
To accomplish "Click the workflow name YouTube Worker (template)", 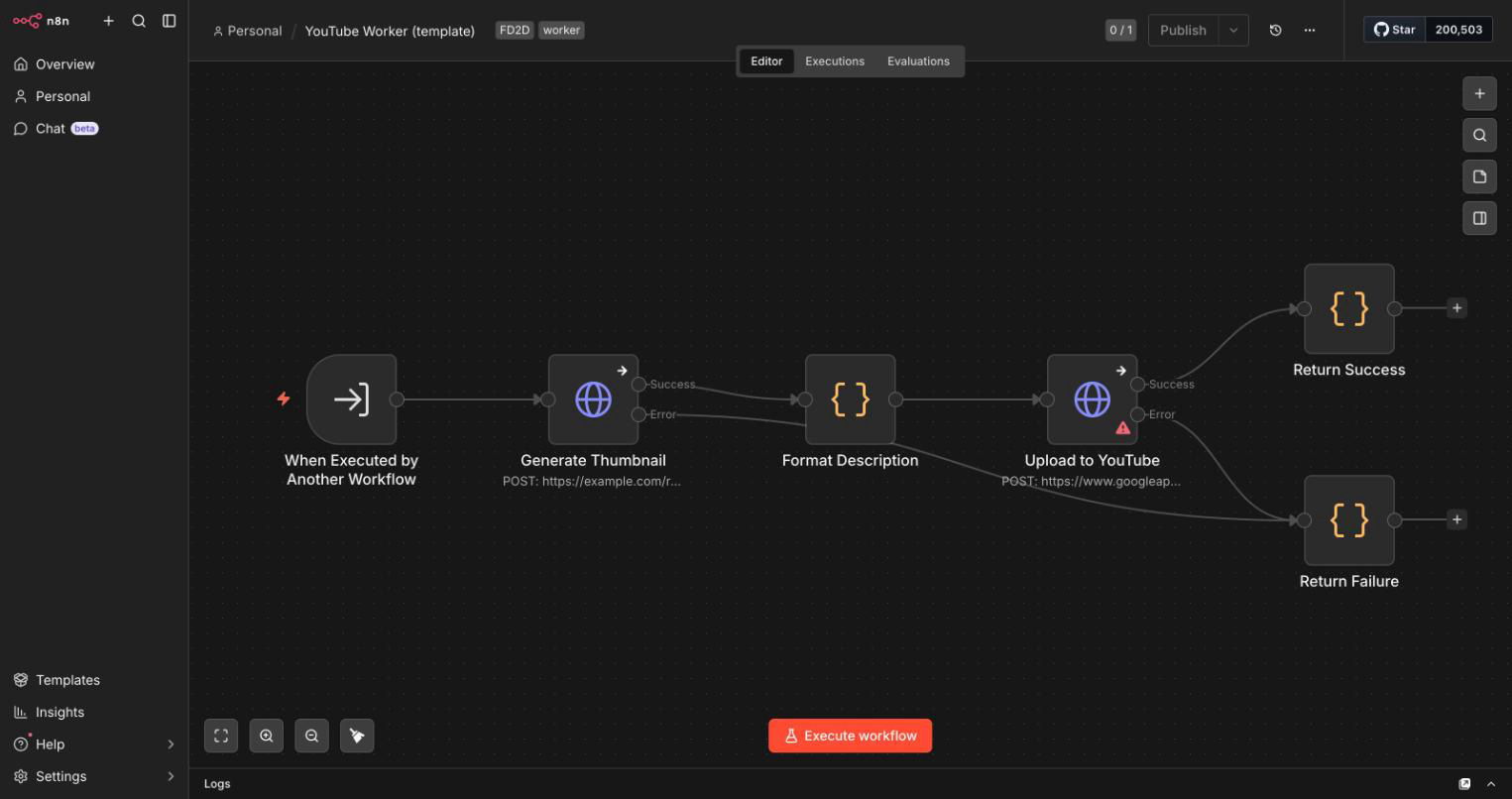I will click(390, 31).
